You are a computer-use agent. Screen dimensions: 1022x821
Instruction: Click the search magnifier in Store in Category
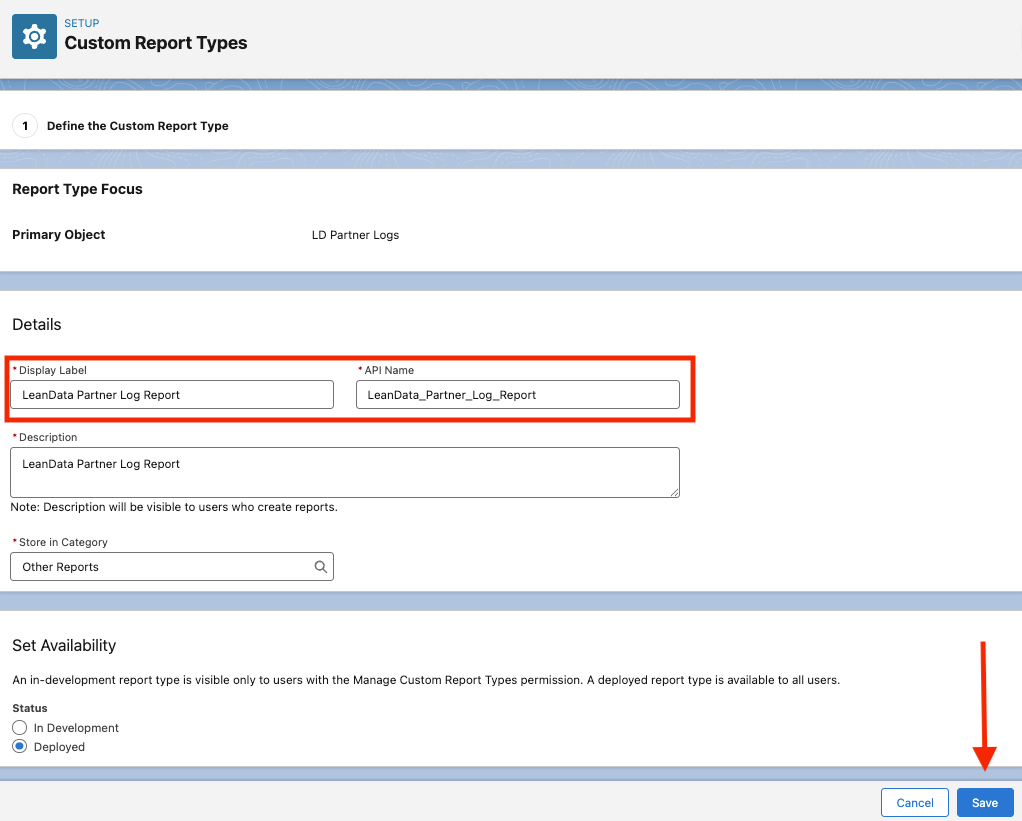click(x=320, y=567)
